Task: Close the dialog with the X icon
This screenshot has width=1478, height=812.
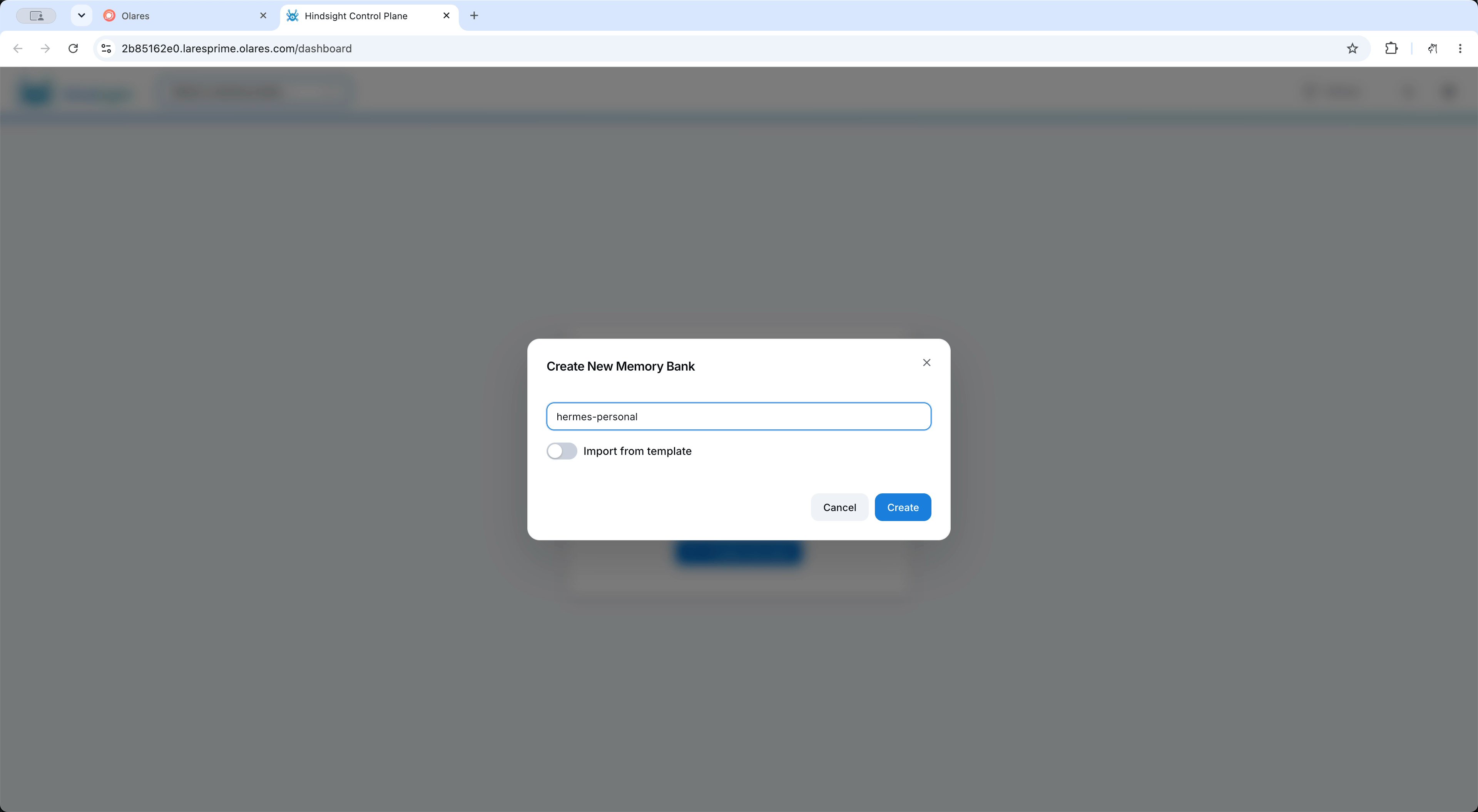Action: pyautogui.click(x=926, y=363)
